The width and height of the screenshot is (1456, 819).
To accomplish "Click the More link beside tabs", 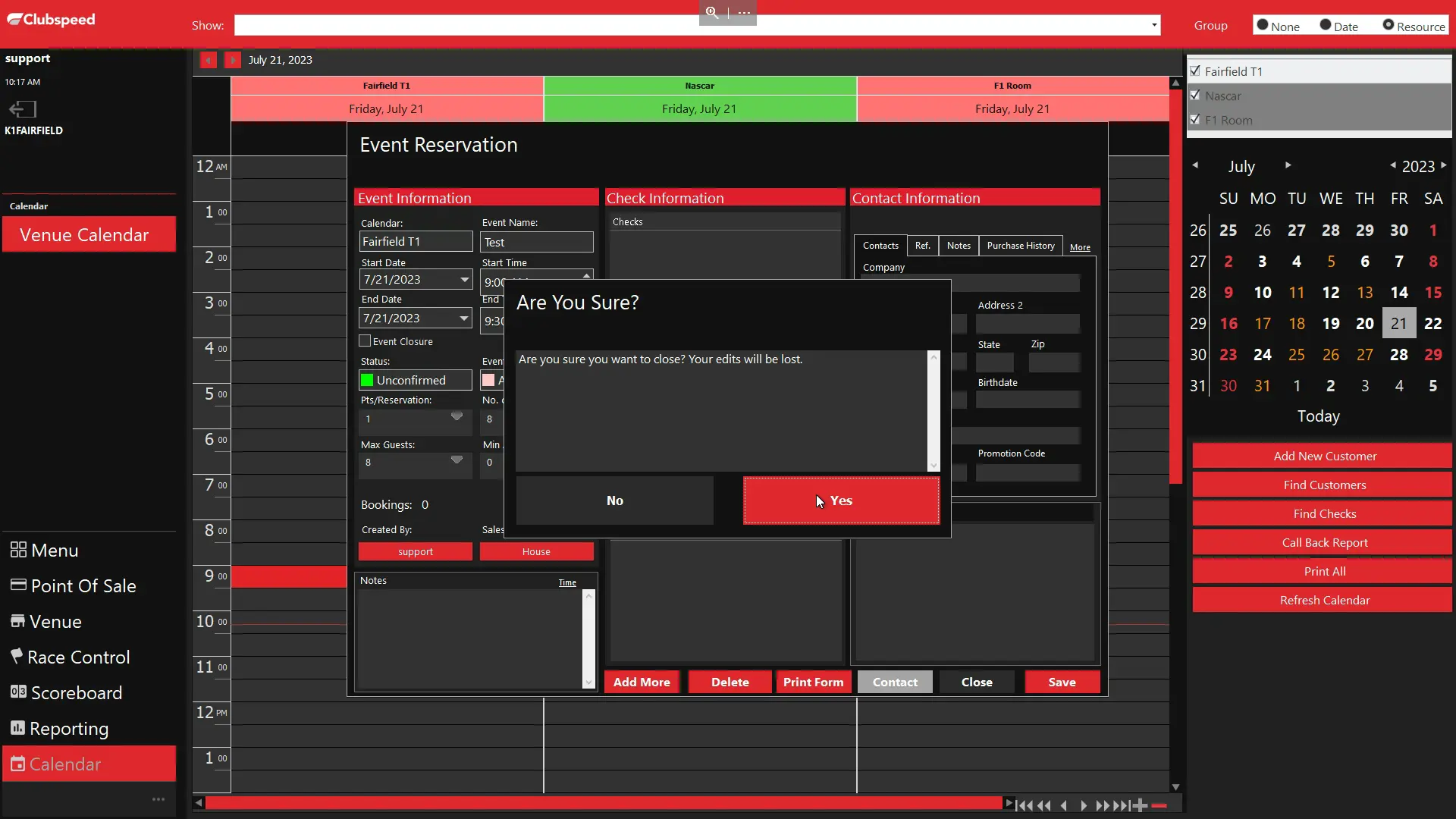I will (1080, 247).
